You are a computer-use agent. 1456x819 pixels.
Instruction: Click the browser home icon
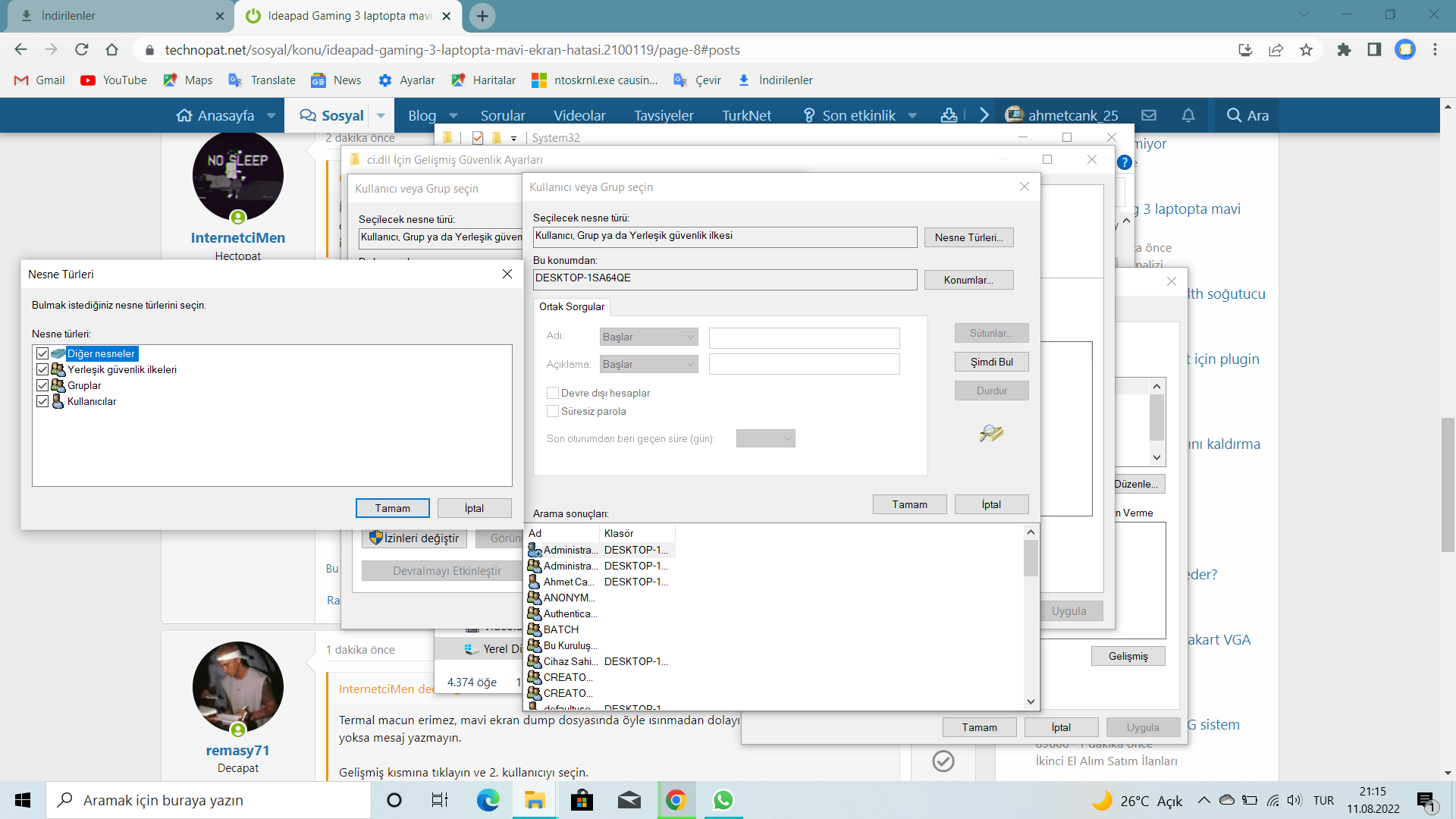point(111,50)
